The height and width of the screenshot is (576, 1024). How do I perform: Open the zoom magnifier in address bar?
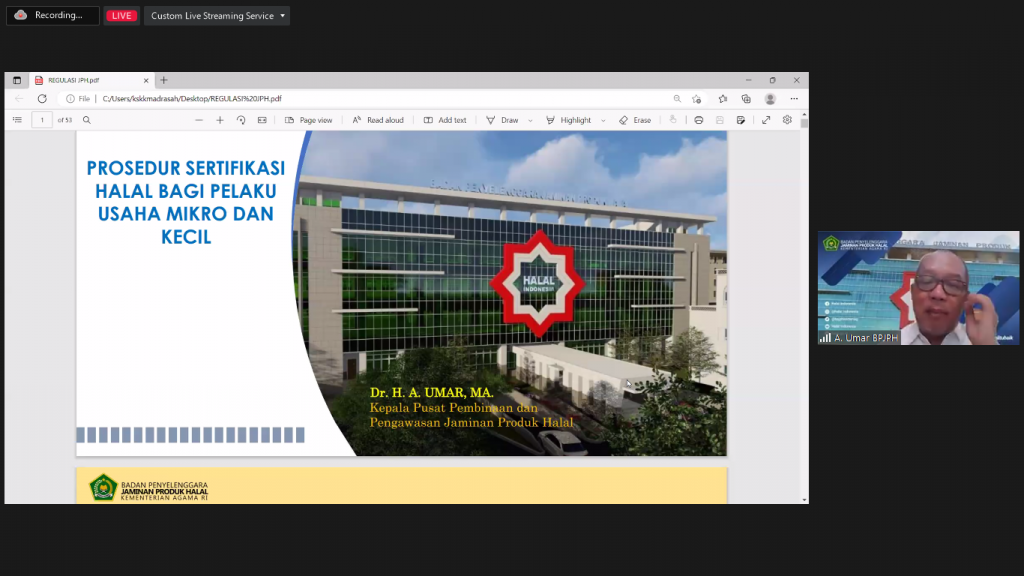click(677, 99)
